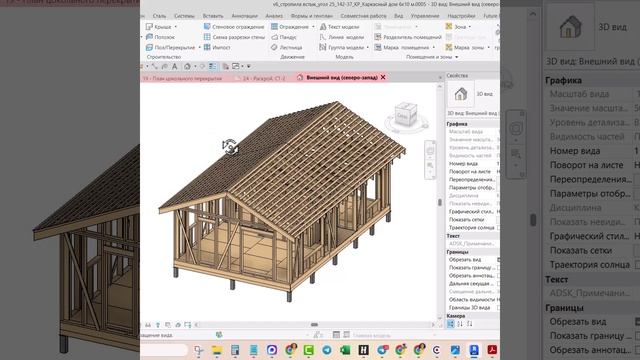Expand the Марка зоны dropdown arrow
640x360 pixels.
tap(489, 48)
